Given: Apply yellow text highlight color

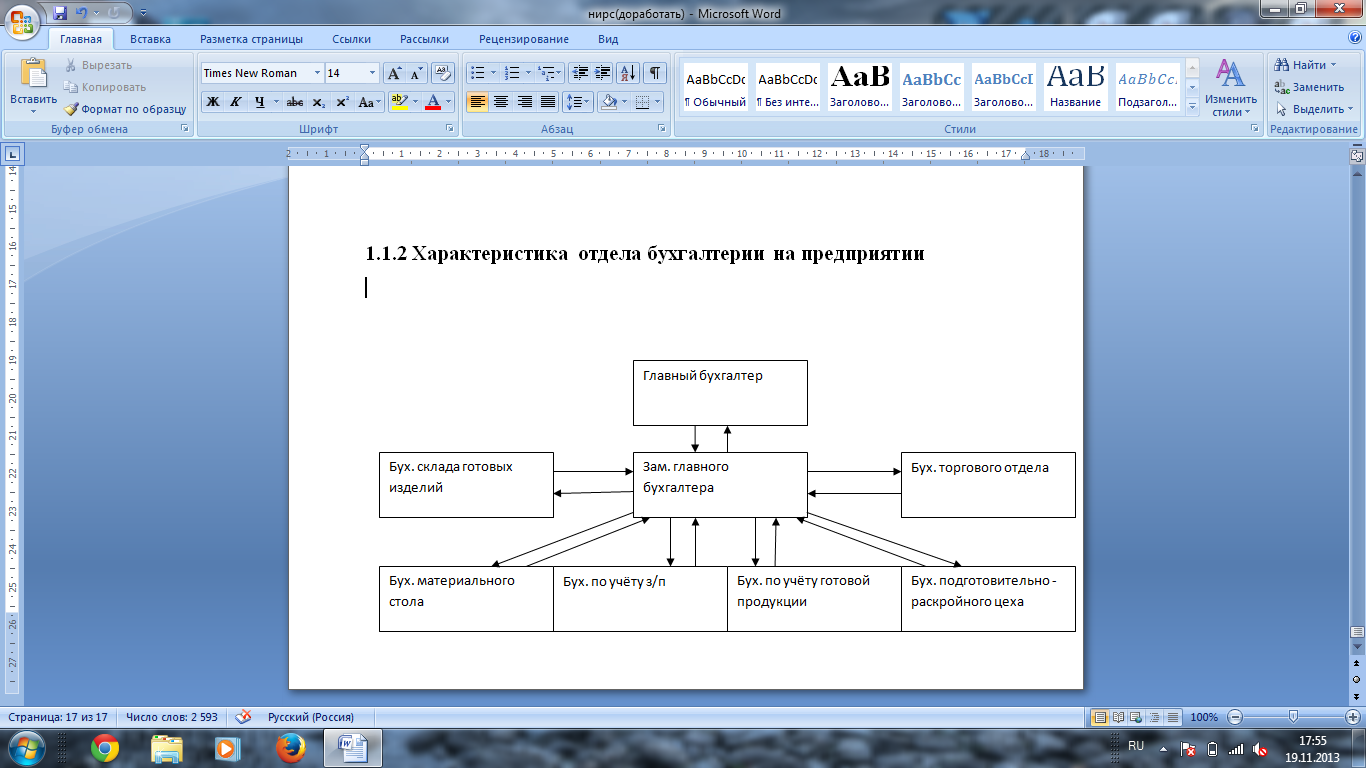Looking at the screenshot, I should point(398,102).
